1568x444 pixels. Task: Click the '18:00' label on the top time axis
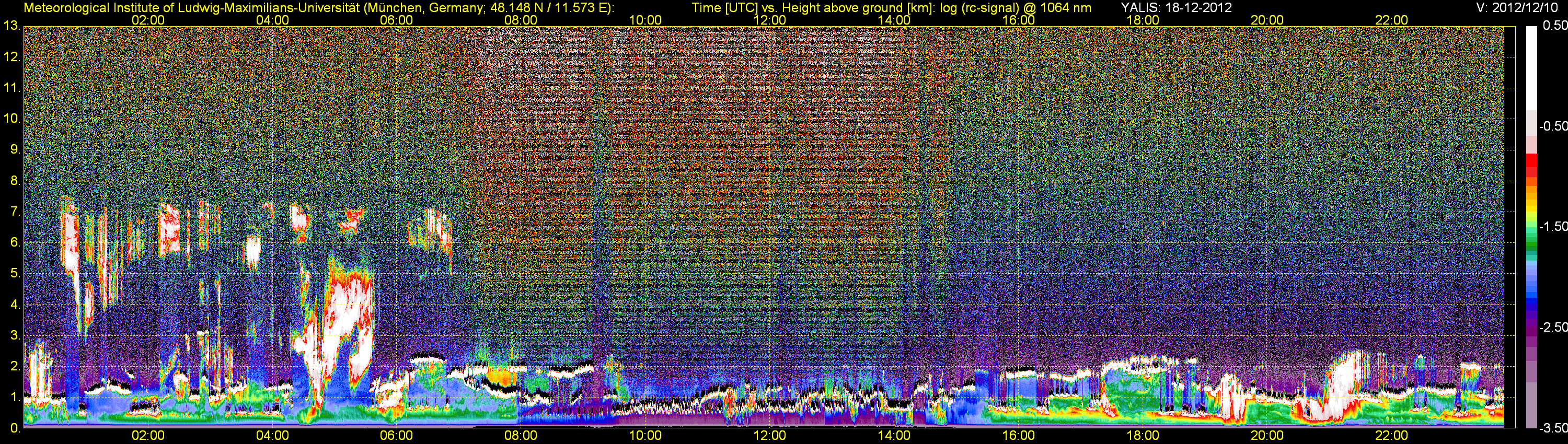[1143, 20]
